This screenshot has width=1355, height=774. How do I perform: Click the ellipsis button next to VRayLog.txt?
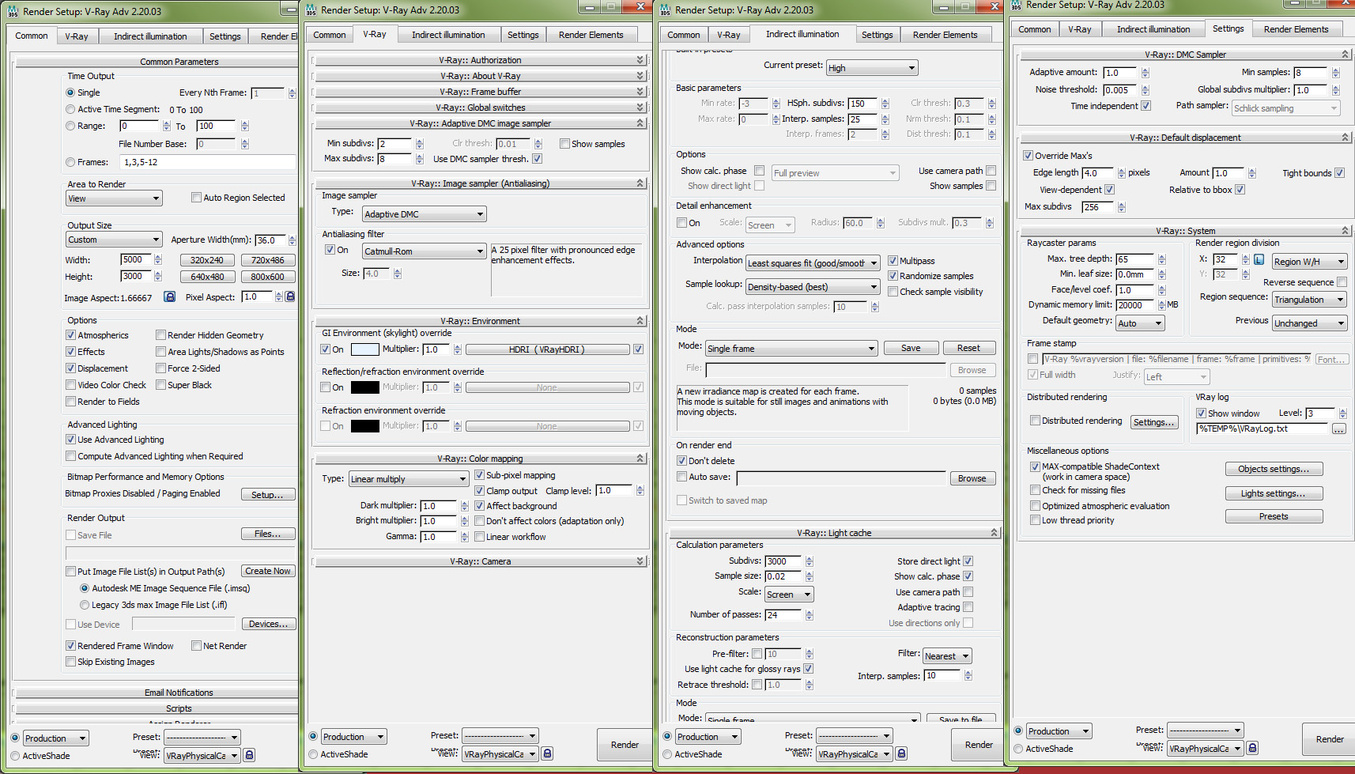pyautogui.click(x=1338, y=429)
